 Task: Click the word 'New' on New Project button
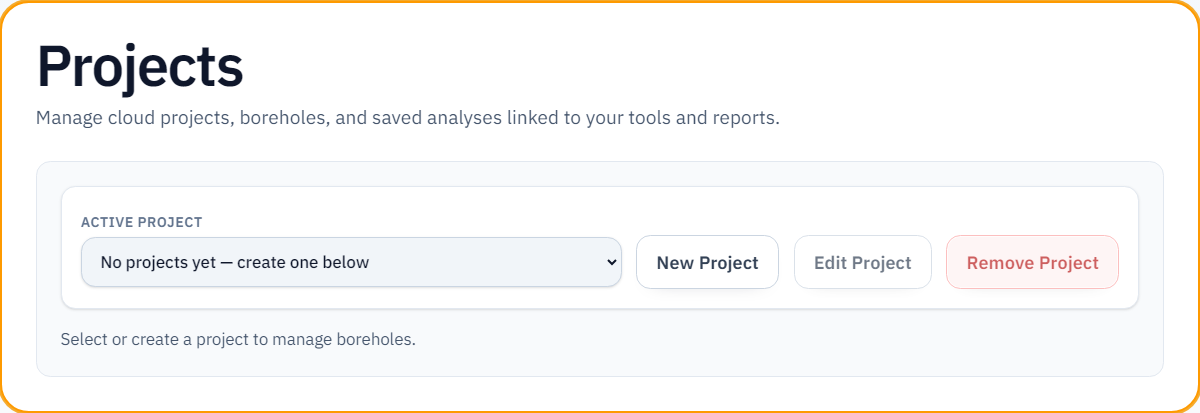click(x=675, y=263)
